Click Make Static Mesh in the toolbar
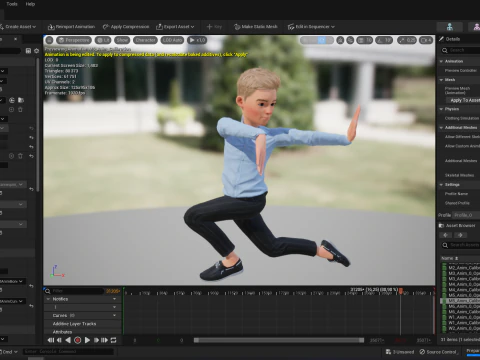This screenshot has width=480, height=360. tap(256, 27)
